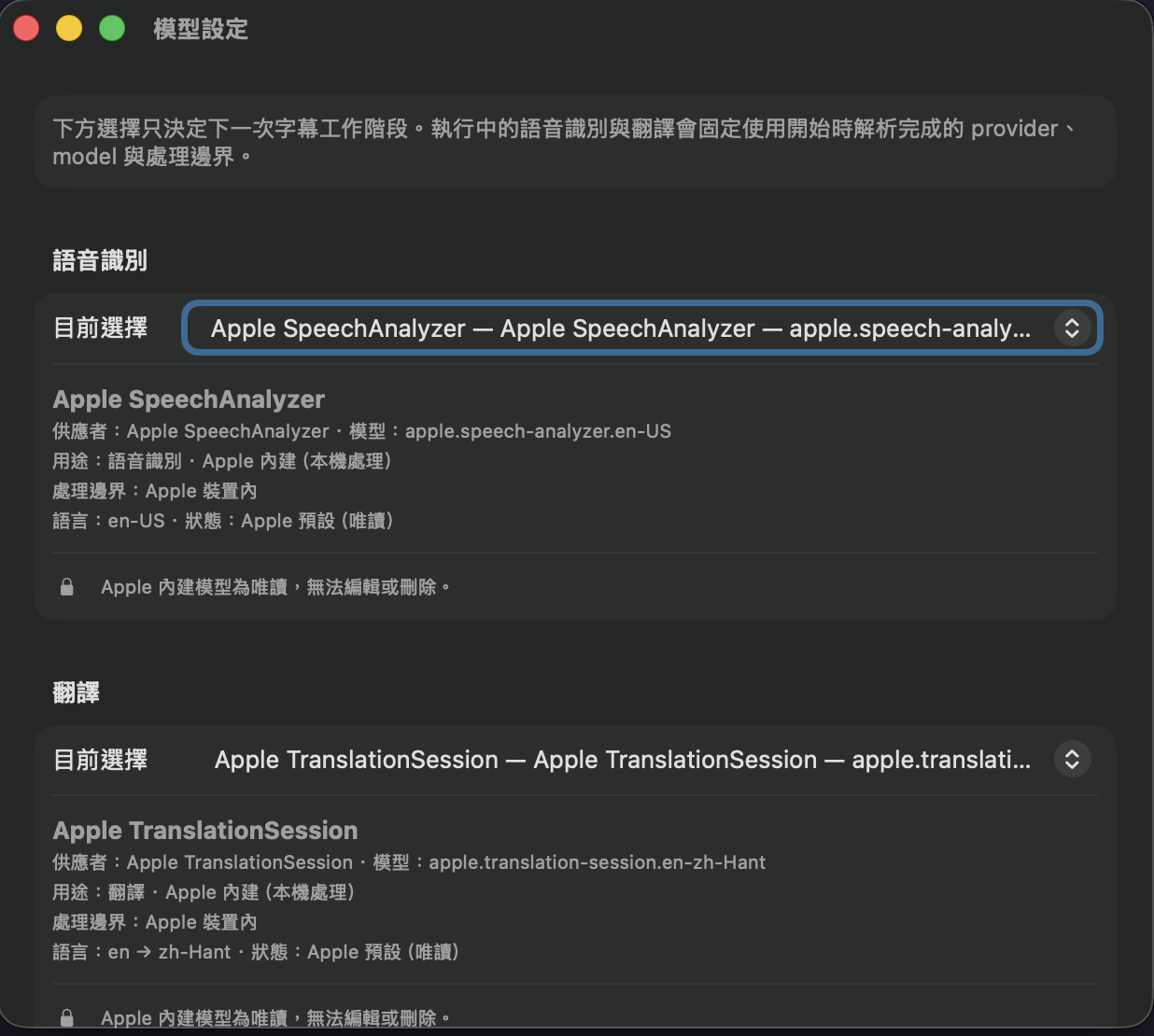Click the 目前選擇 label in 語音識別 section

click(x=100, y=328)
